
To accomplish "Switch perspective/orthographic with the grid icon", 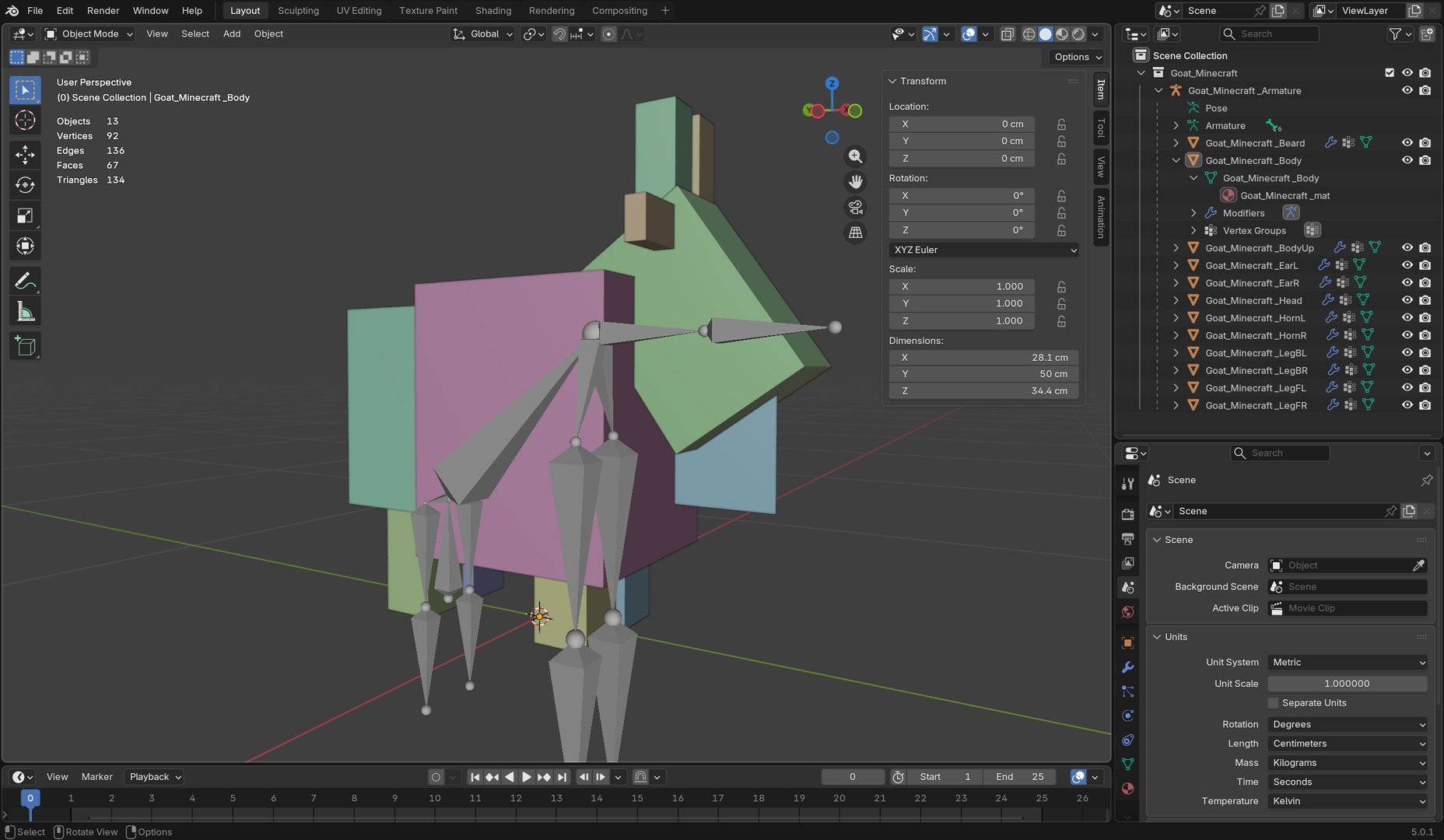I will [855, 233].
